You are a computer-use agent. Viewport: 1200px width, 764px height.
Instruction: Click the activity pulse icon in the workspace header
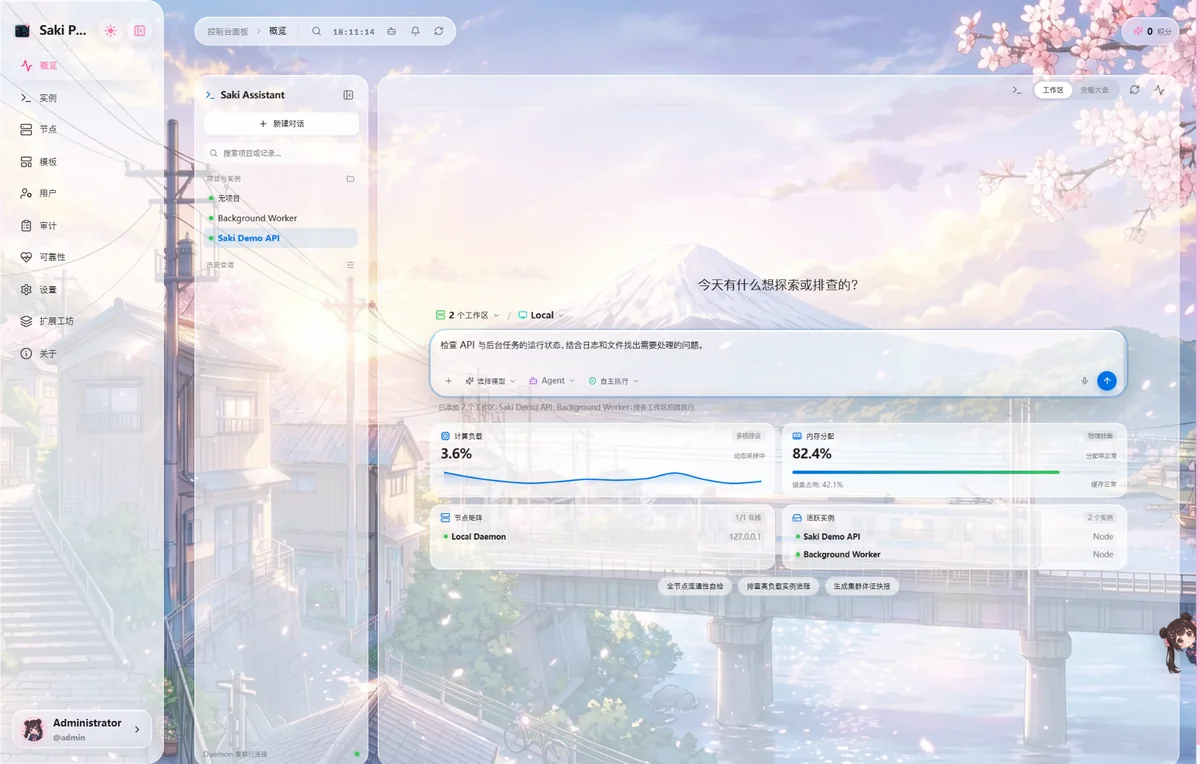point(1160,90)
